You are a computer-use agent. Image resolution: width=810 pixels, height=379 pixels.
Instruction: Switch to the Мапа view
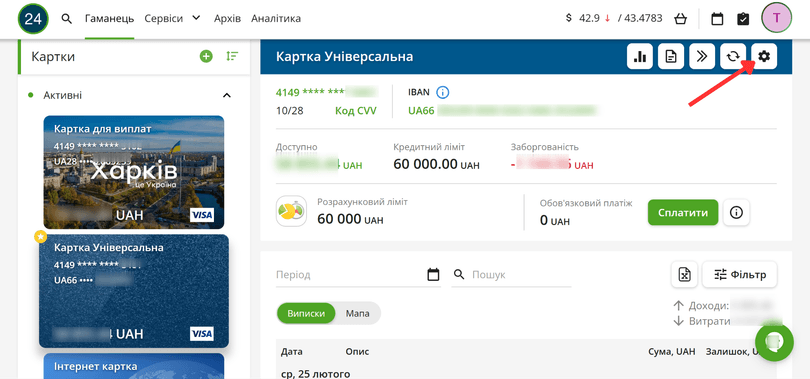(357, 313)
